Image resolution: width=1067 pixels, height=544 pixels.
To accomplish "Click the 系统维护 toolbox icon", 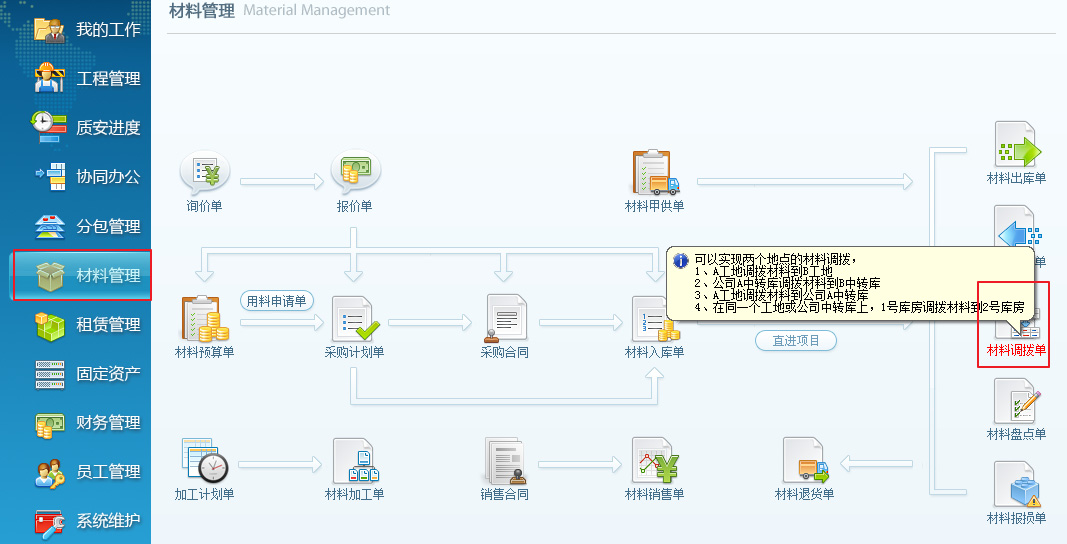I will pos(50,523).
